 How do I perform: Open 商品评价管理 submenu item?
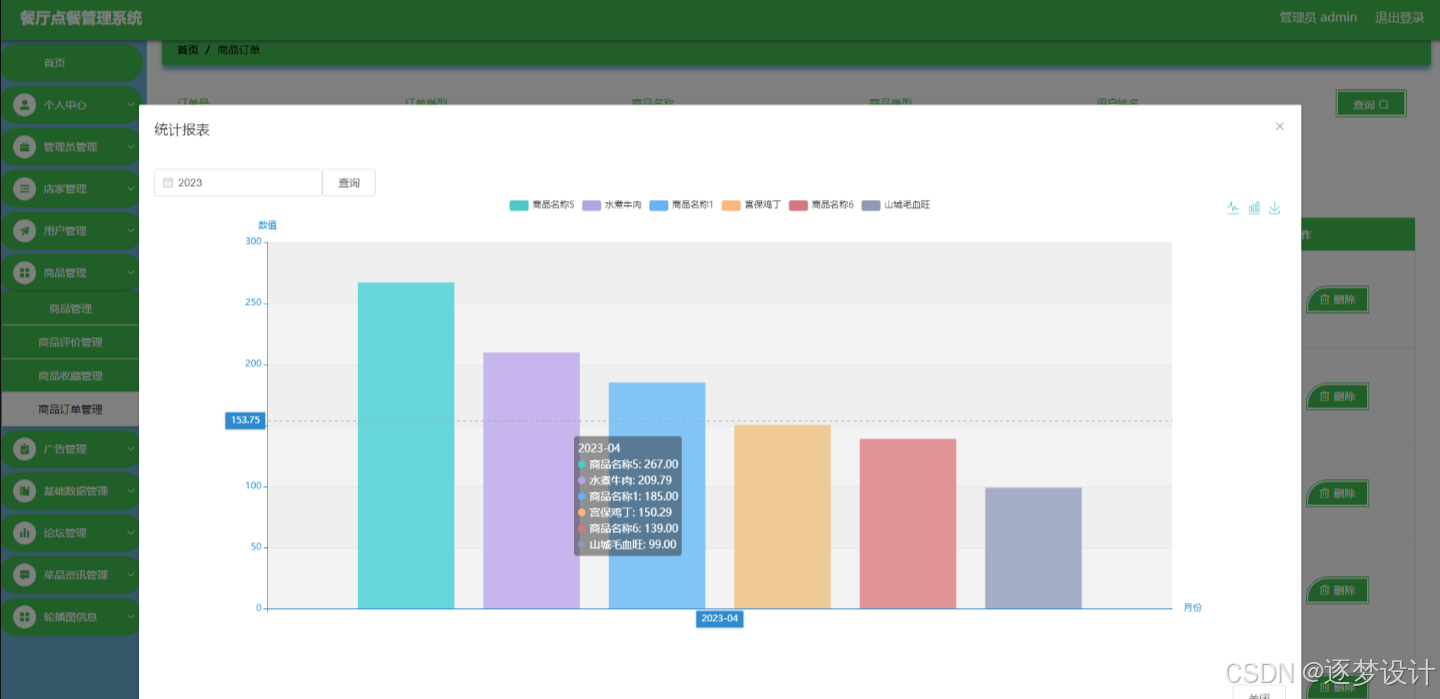pos(70,342)
